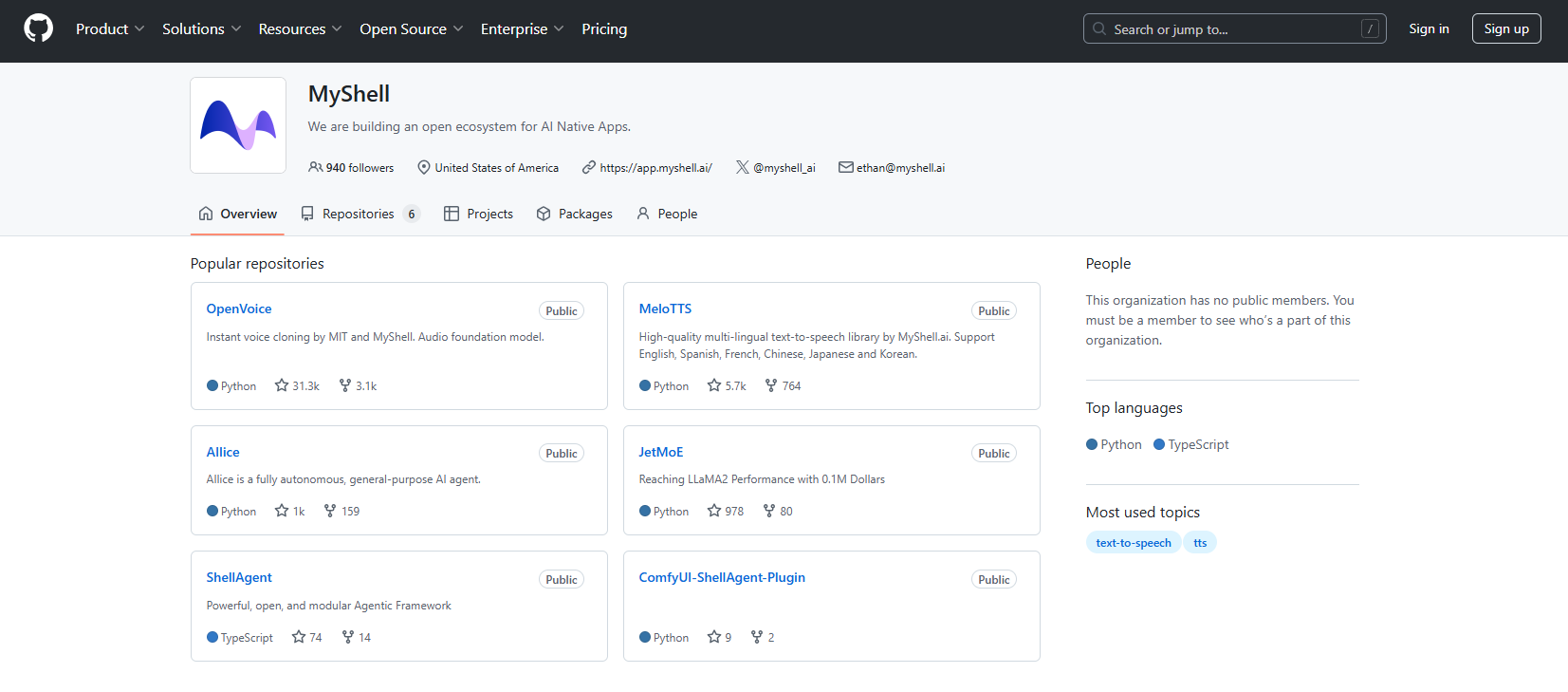Click the Allice star count 1k
The width and height of the screenshot is (1568, 692).
(289, 511)
